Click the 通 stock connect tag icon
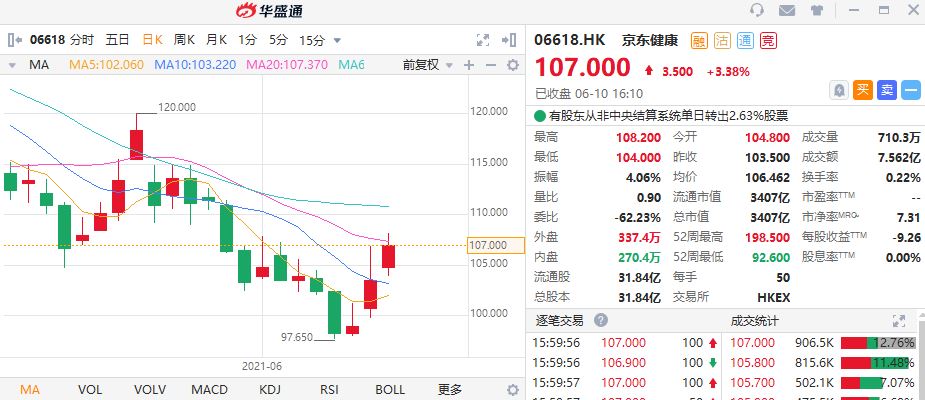Image resolution: width=925 pixels, height=400 pixels. tap(745, 40)
